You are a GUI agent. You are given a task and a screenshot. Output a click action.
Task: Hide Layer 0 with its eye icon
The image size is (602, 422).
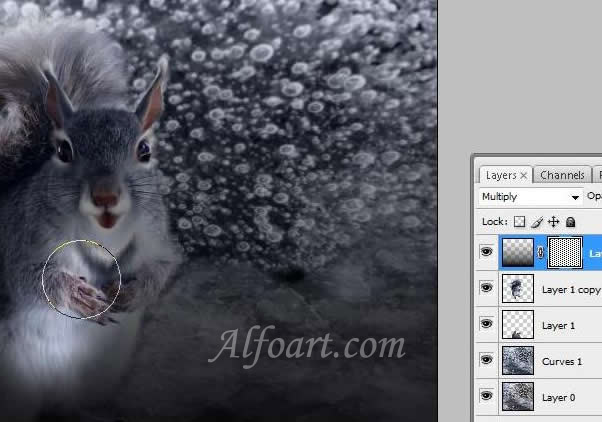pos(487,395)
